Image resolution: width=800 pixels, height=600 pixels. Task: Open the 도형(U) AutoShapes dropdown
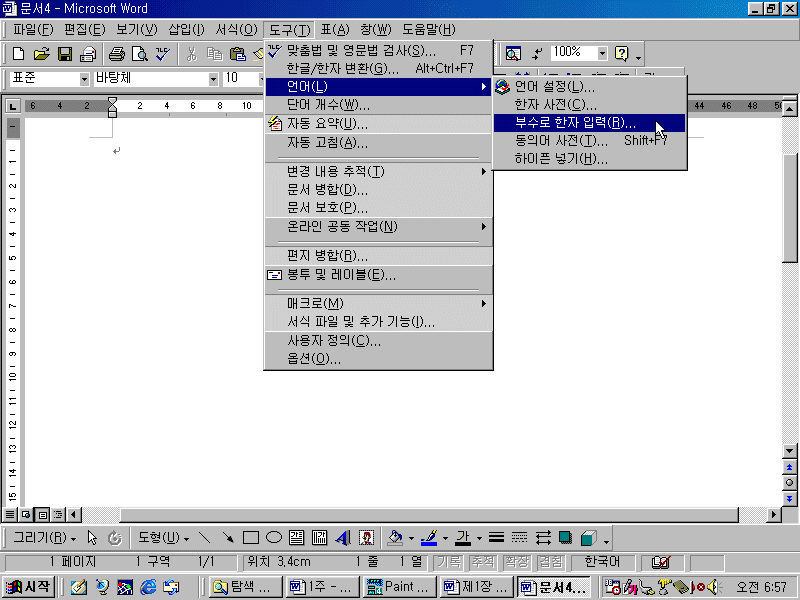pos(163,538)
